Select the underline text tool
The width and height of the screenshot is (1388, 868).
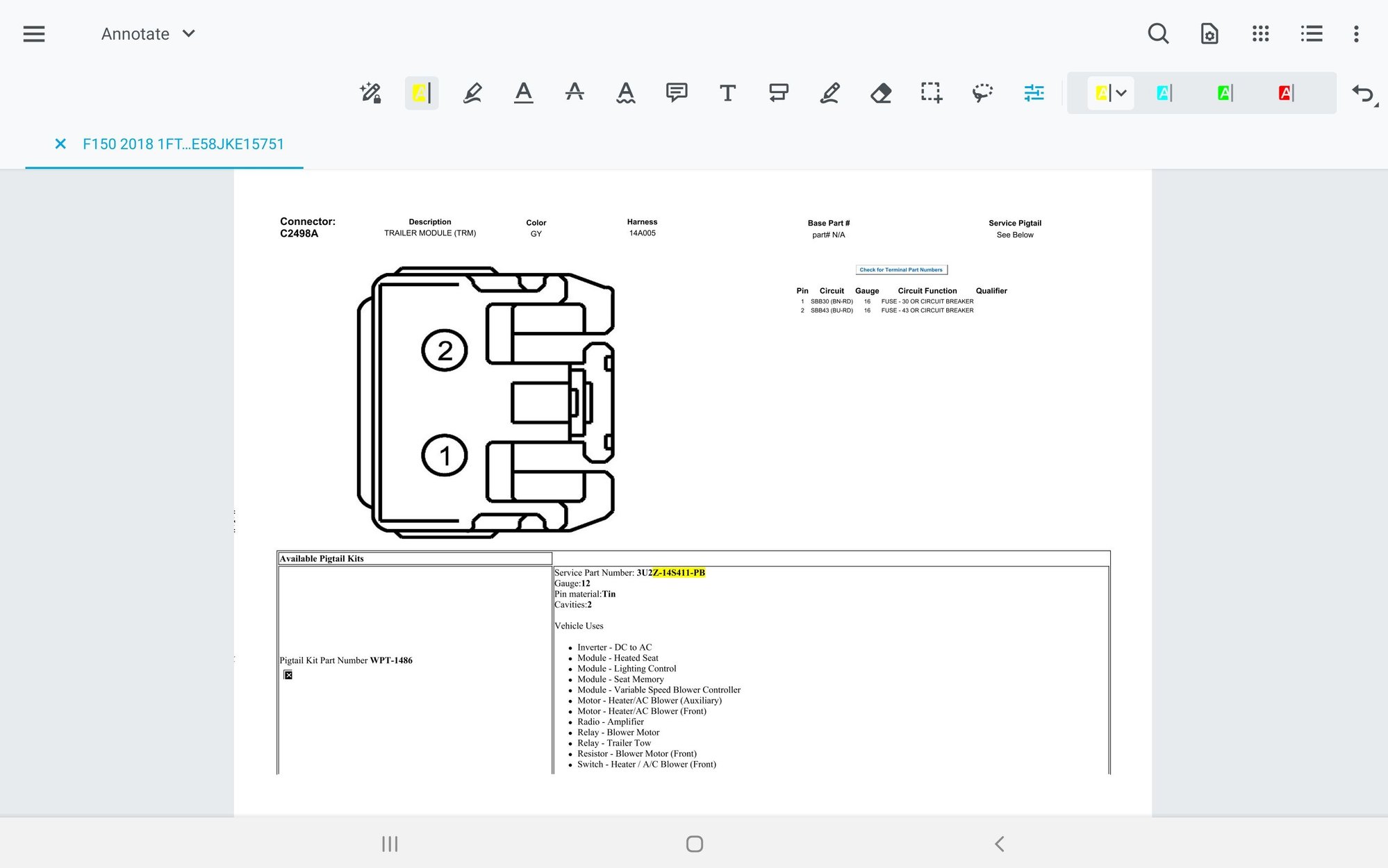tap(524, 92)
